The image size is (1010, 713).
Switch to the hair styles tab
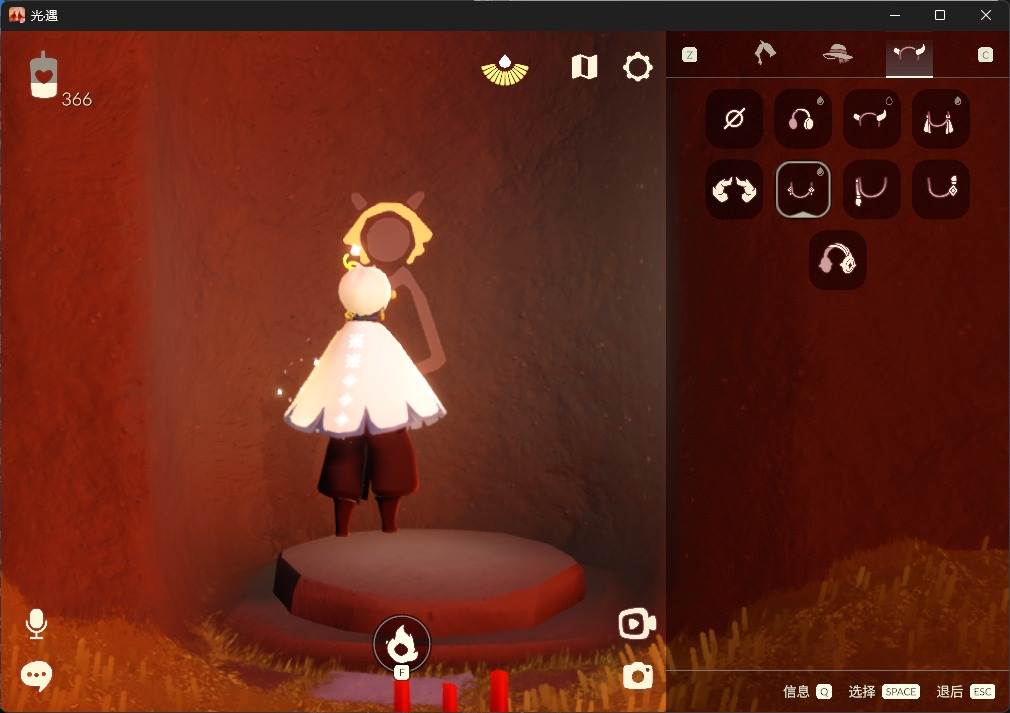[x=765, y=53]
